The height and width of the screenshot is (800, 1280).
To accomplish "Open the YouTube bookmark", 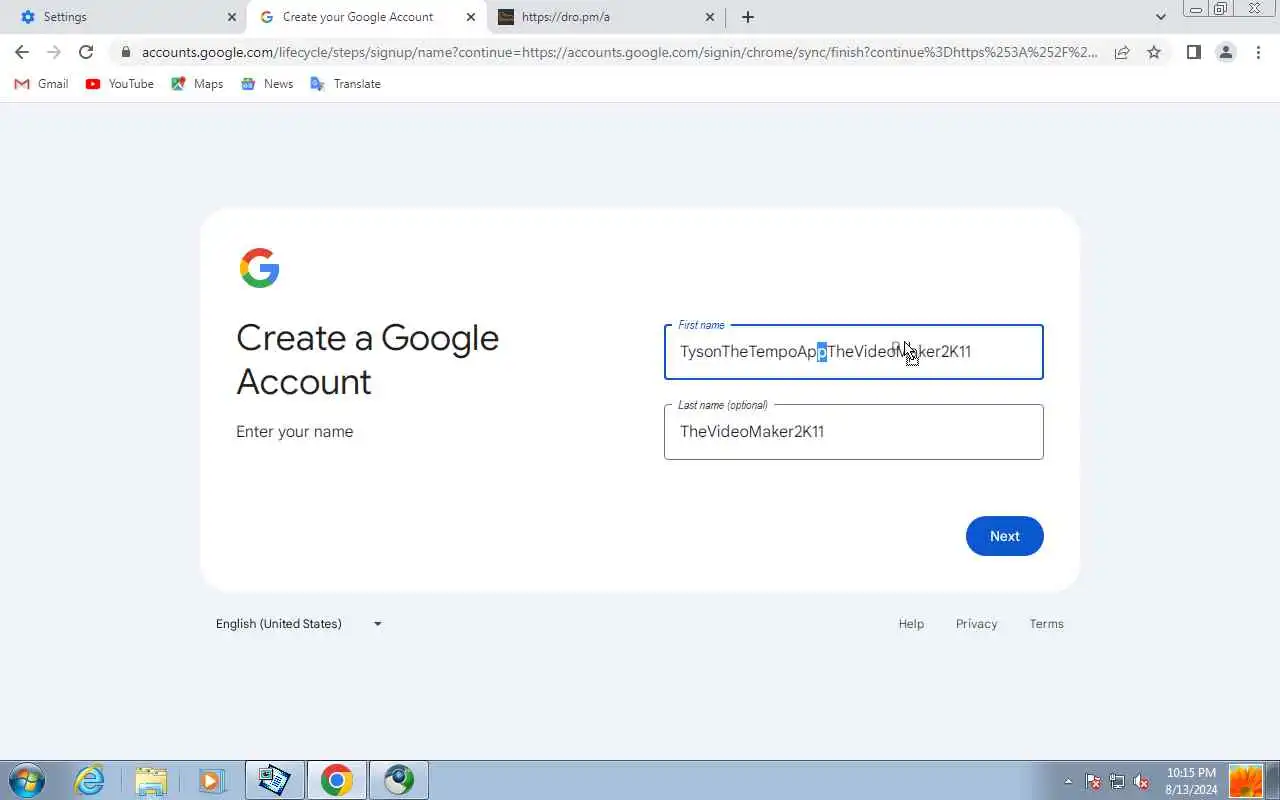I will [120, 84].
